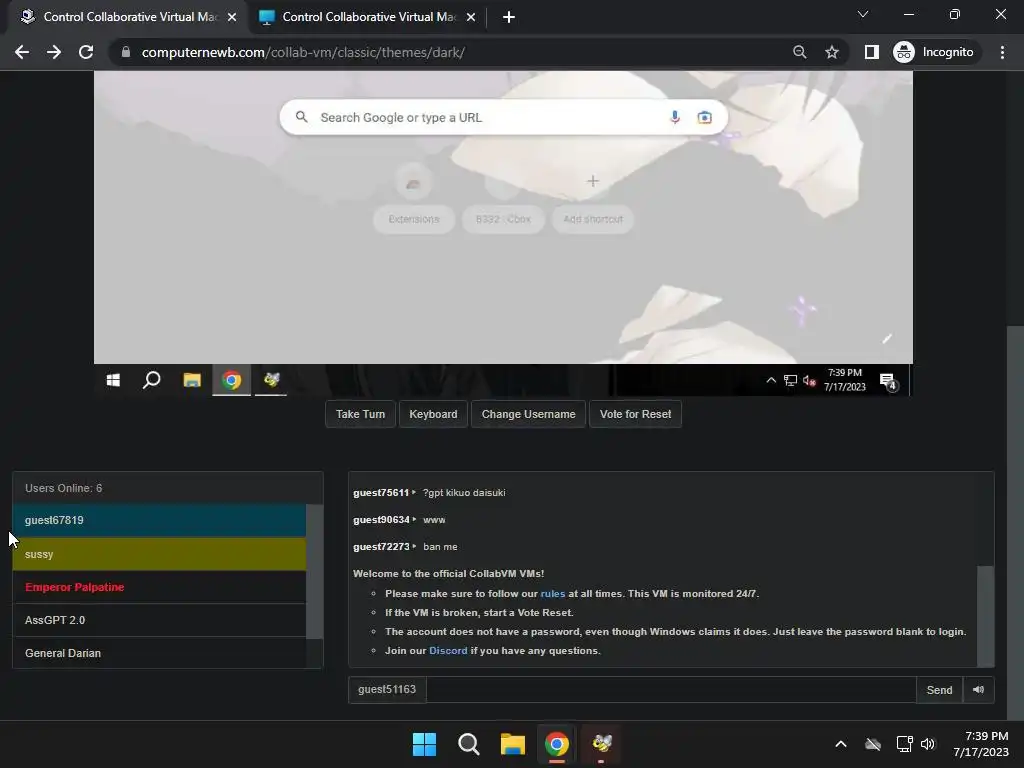Open host clock and date flyout
Screen dimensions: 1024x768
(x=981, y=744)
